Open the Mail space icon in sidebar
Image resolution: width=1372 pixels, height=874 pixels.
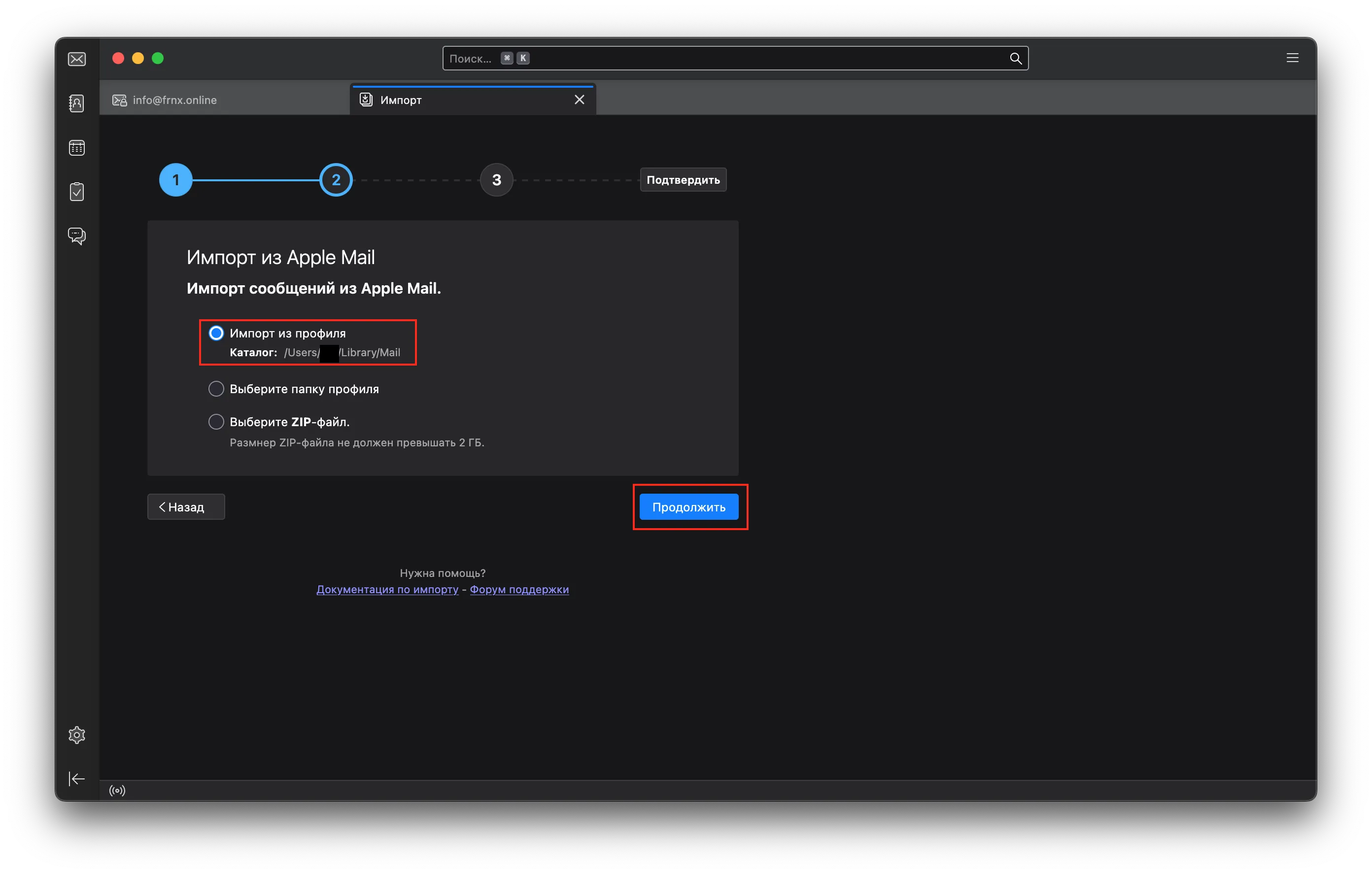point(77,59)
